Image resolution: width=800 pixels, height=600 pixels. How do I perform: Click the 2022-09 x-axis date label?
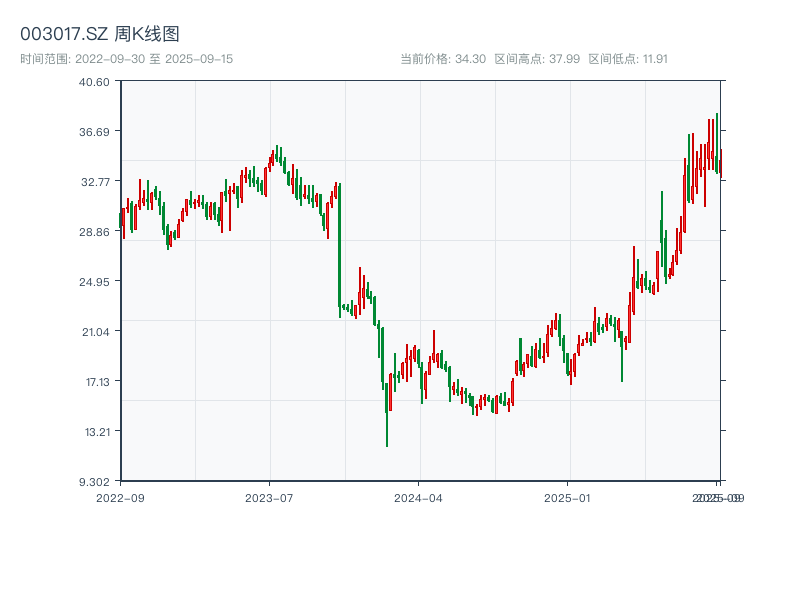coord(120,497)
